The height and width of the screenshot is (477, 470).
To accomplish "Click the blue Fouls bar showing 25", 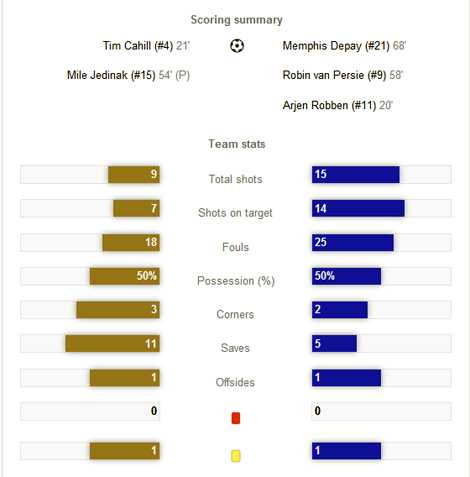I will click(x=353, y=242).
